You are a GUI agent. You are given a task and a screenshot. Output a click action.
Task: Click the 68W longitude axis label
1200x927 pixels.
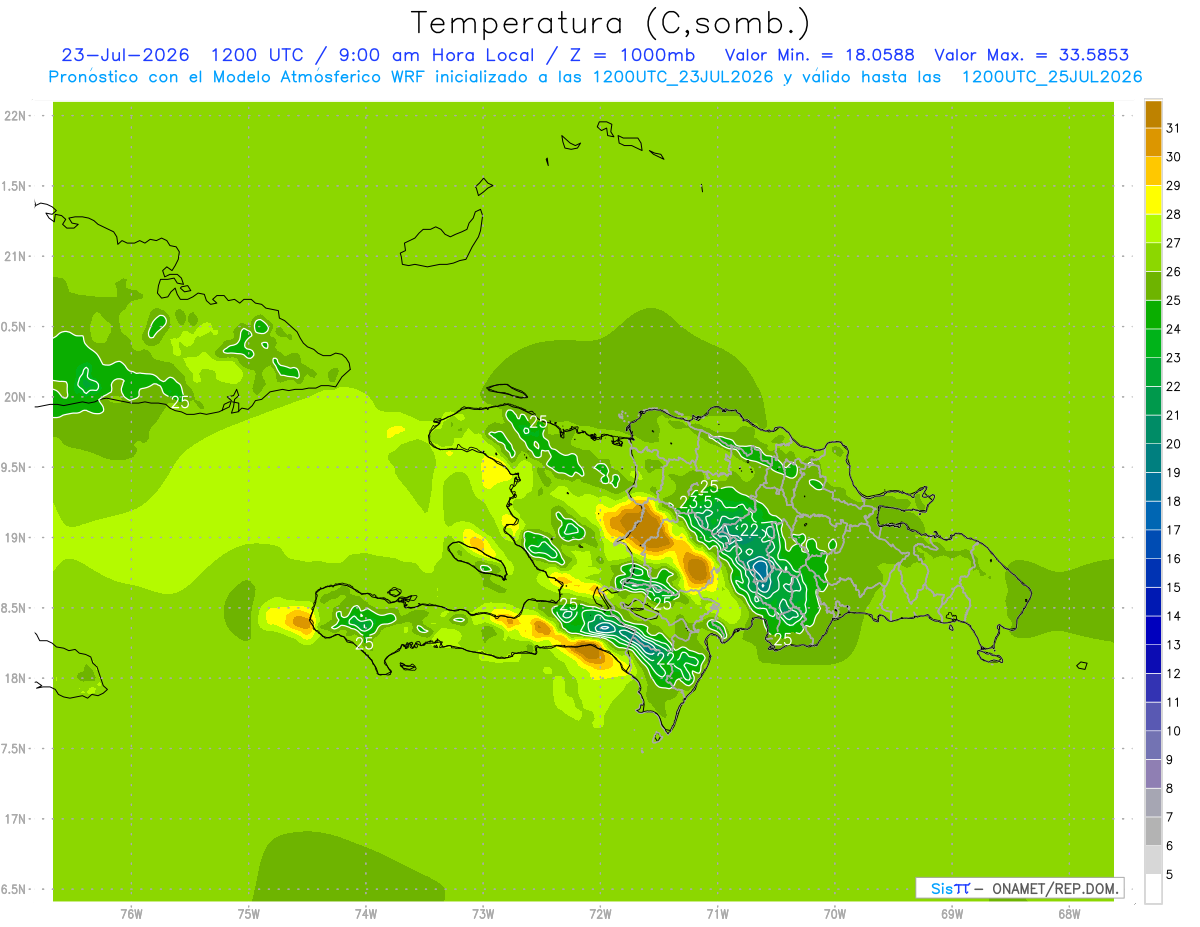(x=1068, y=913)
